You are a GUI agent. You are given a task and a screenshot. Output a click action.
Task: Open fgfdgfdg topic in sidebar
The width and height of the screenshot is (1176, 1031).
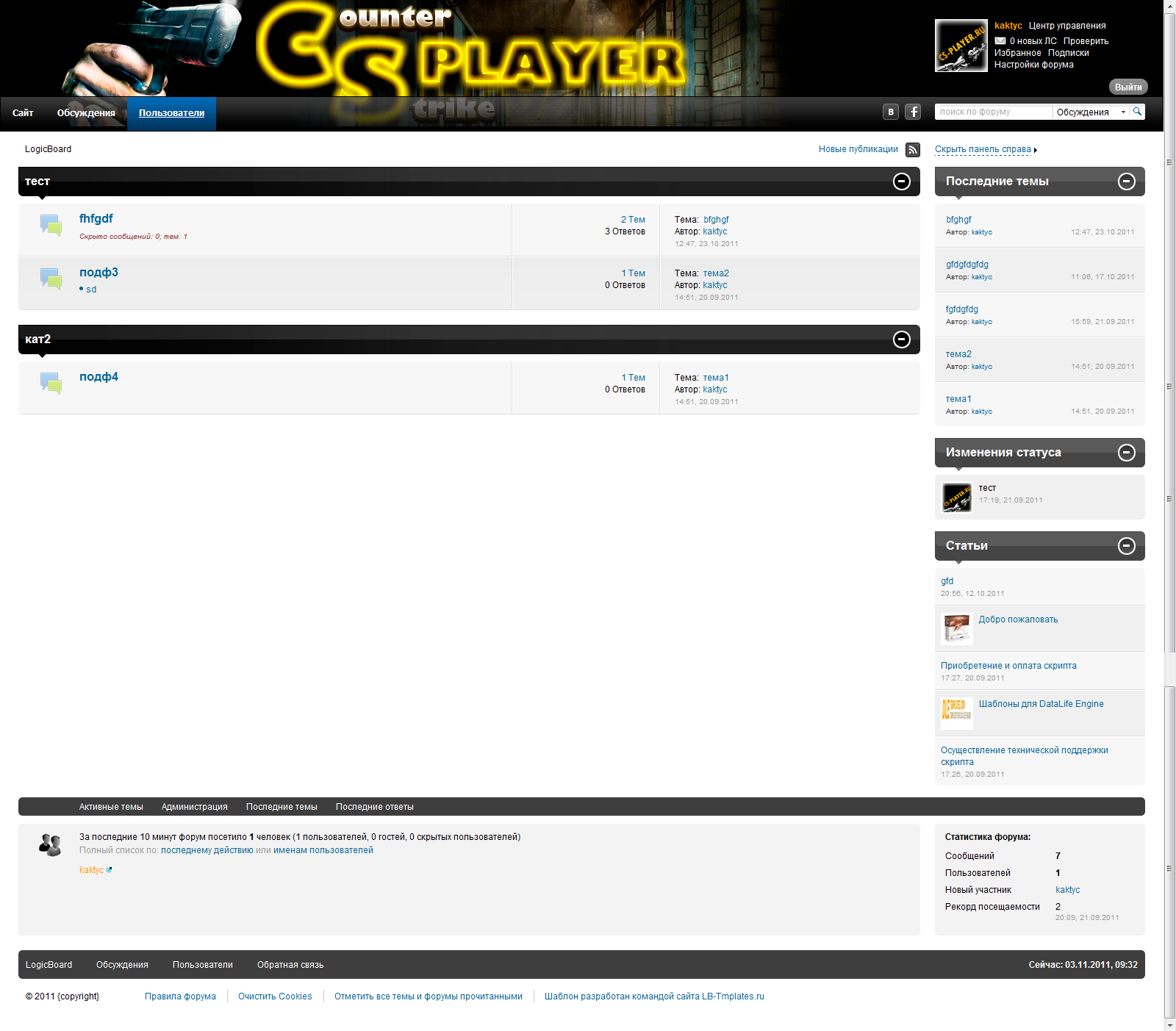pos(962,309)
